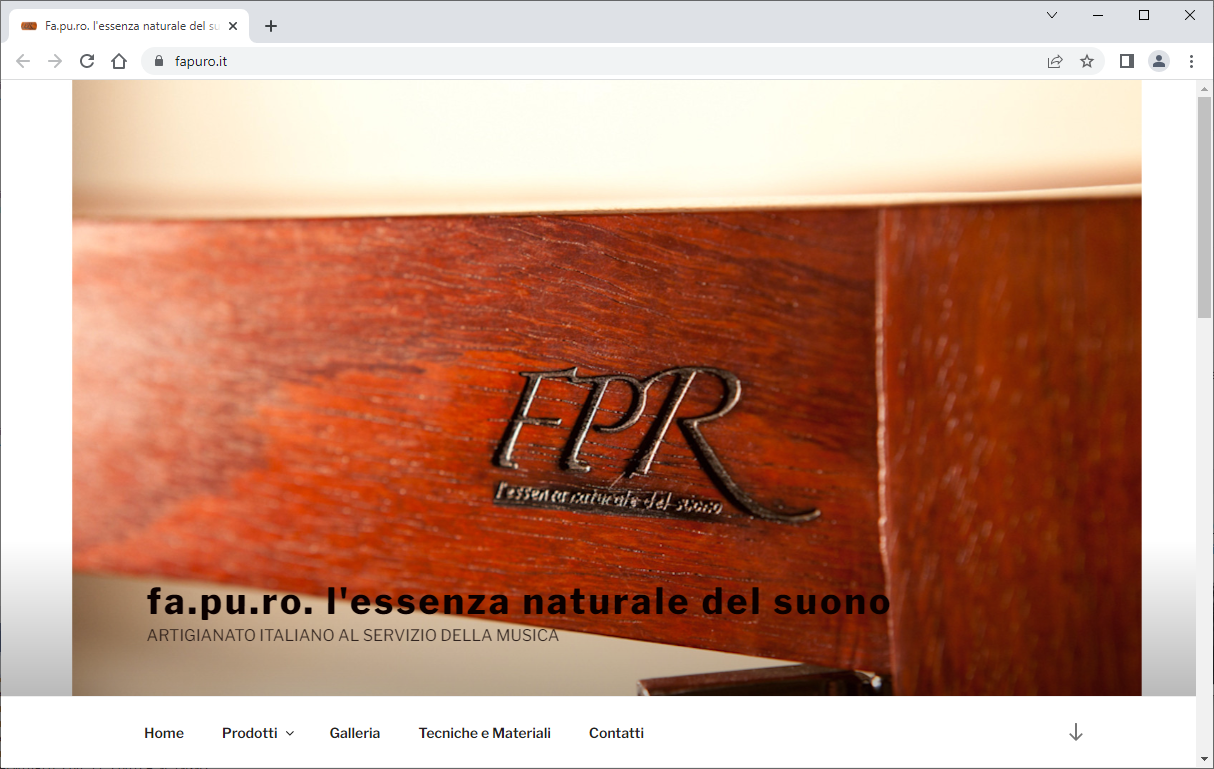1214x769 pixels.
Task: Open the Chrome three-dot menu
Action: pos(1191,61)
